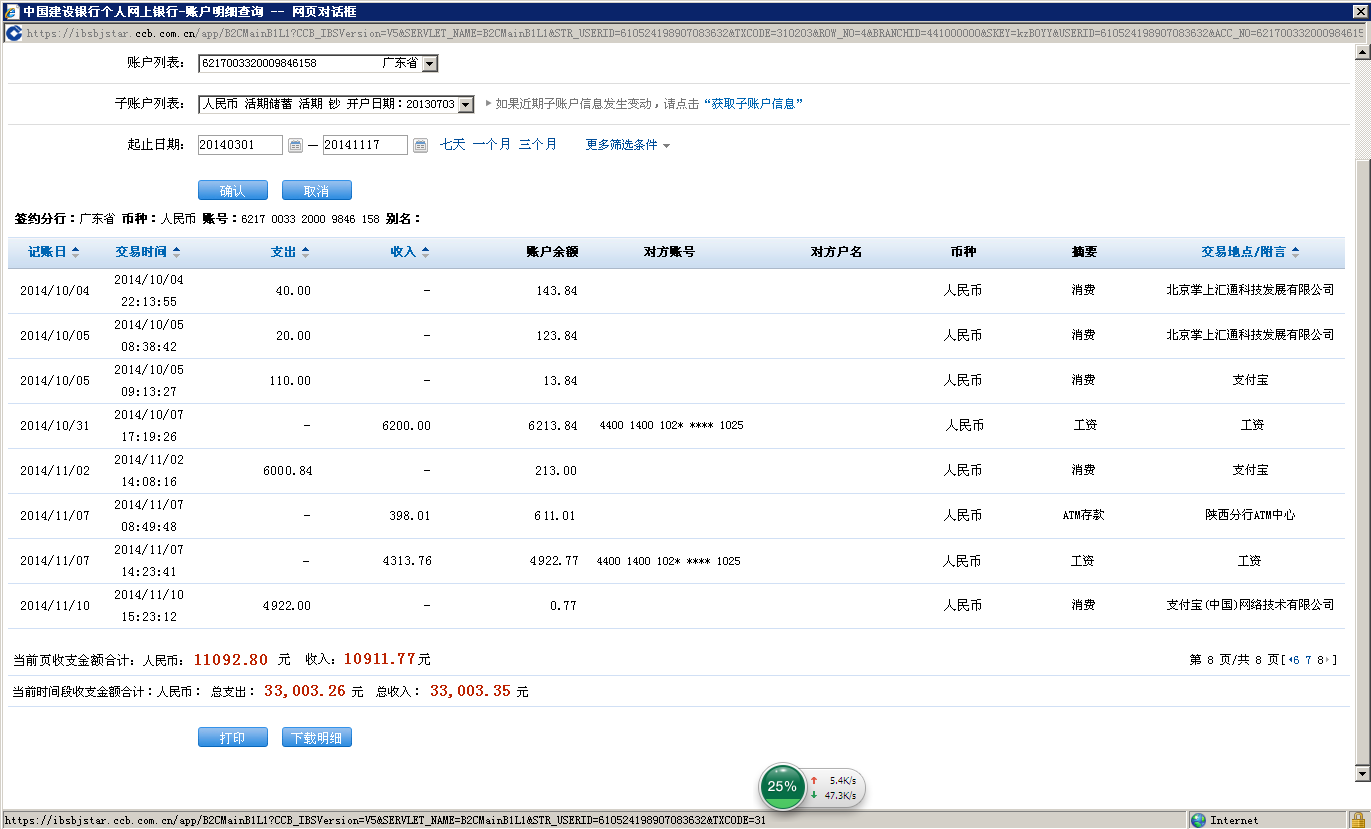This screenshot has width=1371, height=829.
Task: Sort transactions by 记账日 column
Action: point(53,252)
